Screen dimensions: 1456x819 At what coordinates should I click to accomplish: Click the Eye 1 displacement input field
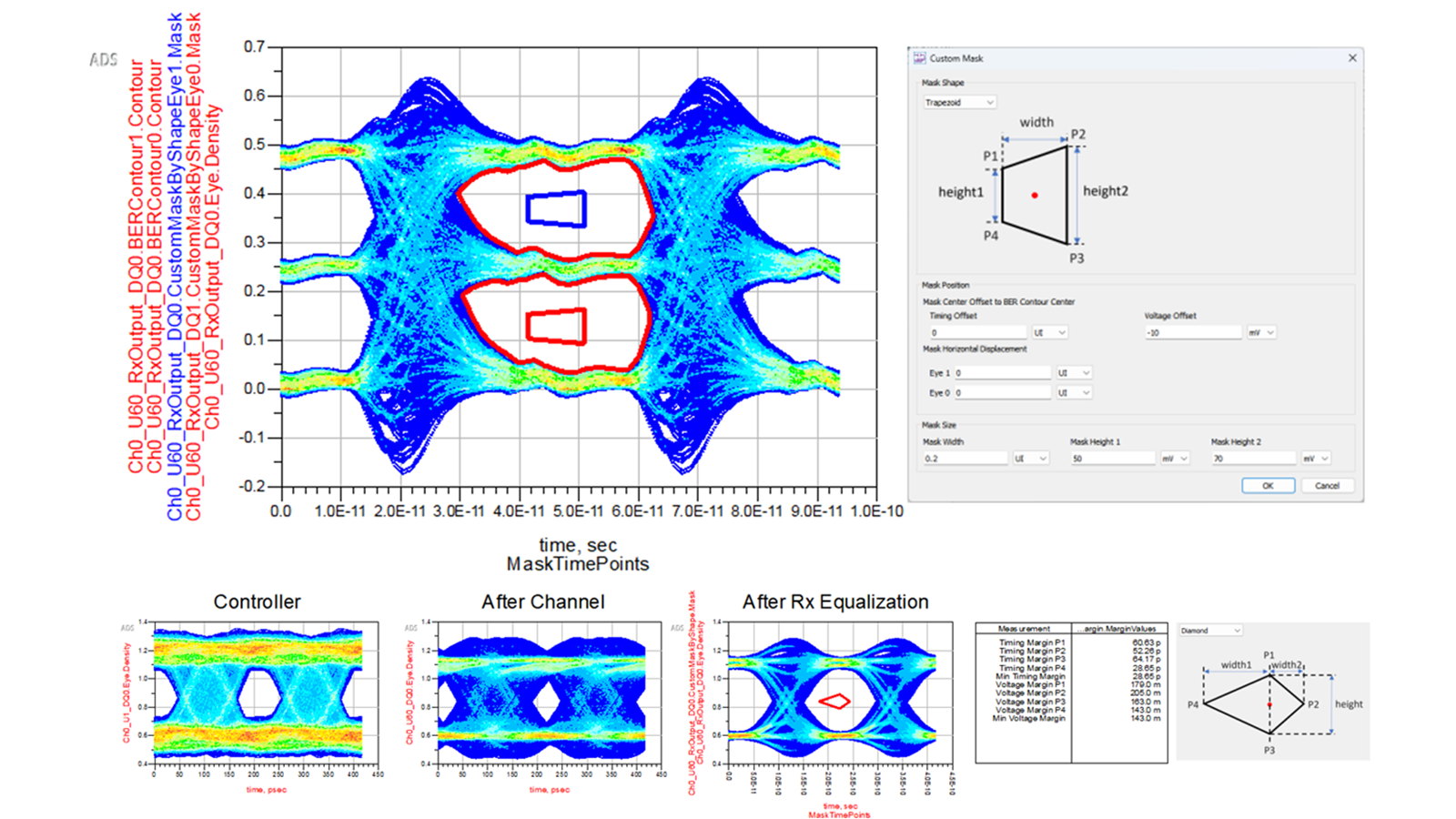point(1002,373)
